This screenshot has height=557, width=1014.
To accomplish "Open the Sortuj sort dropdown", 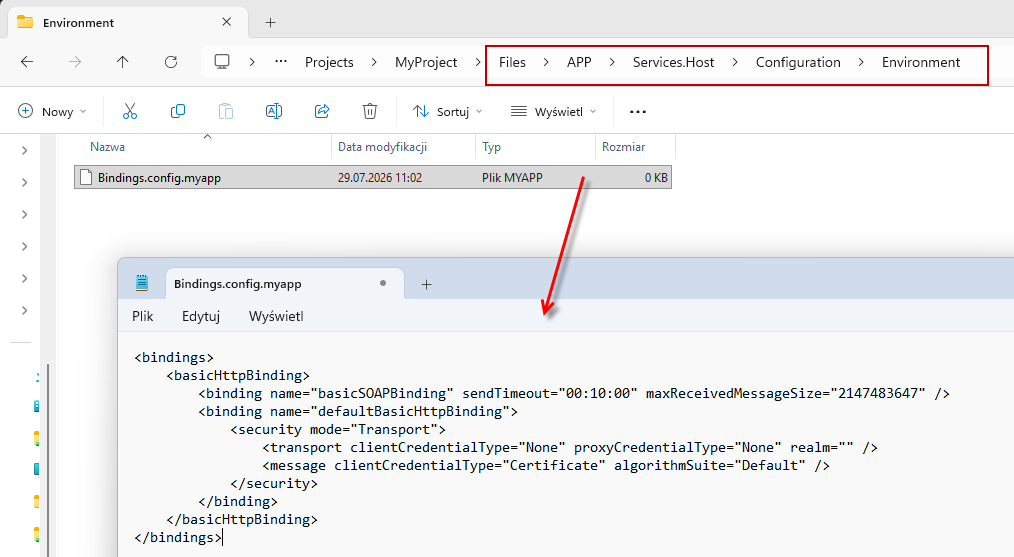I will (448, 111).
